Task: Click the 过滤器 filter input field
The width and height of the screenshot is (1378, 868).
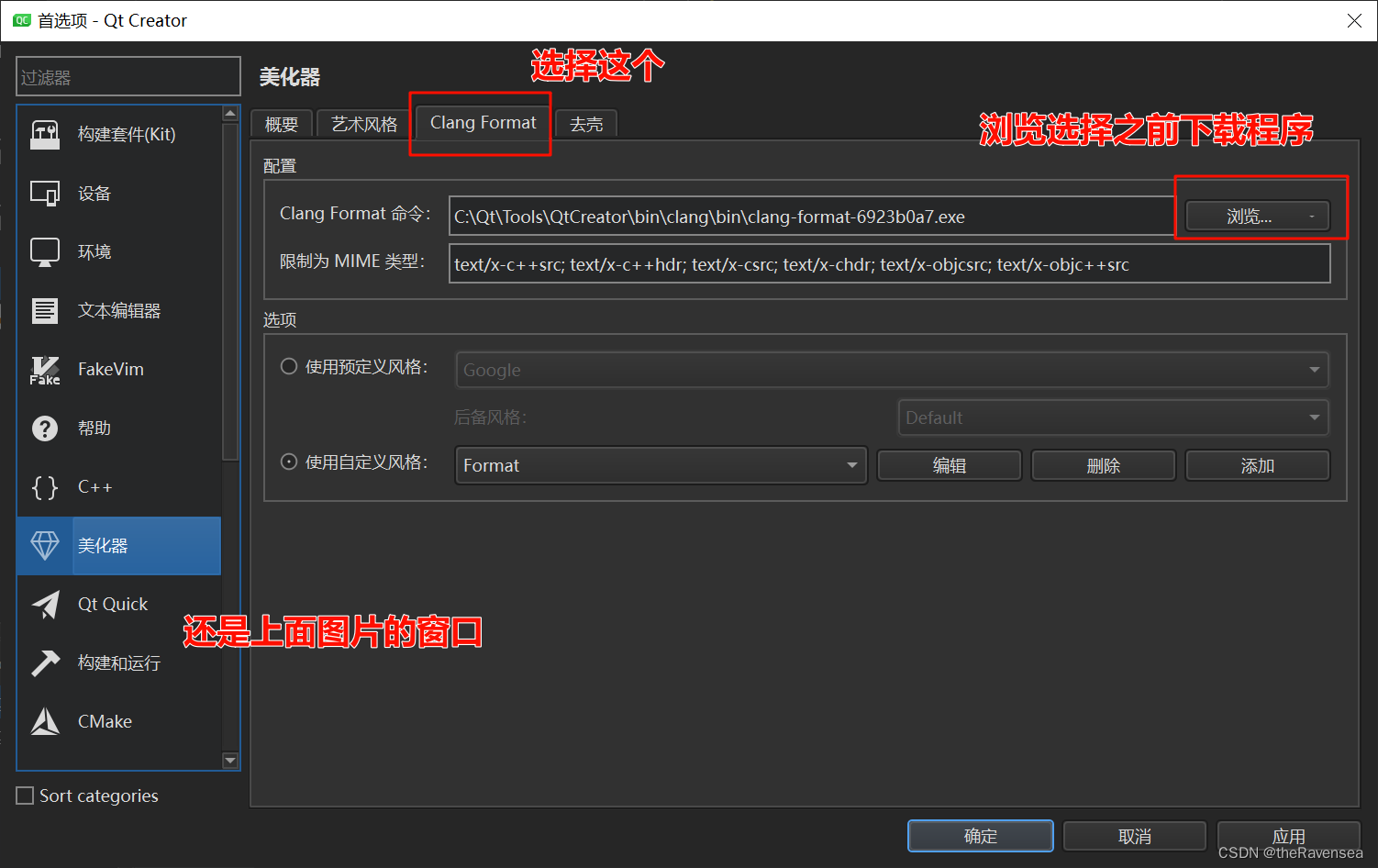Action: pos(128,77)
